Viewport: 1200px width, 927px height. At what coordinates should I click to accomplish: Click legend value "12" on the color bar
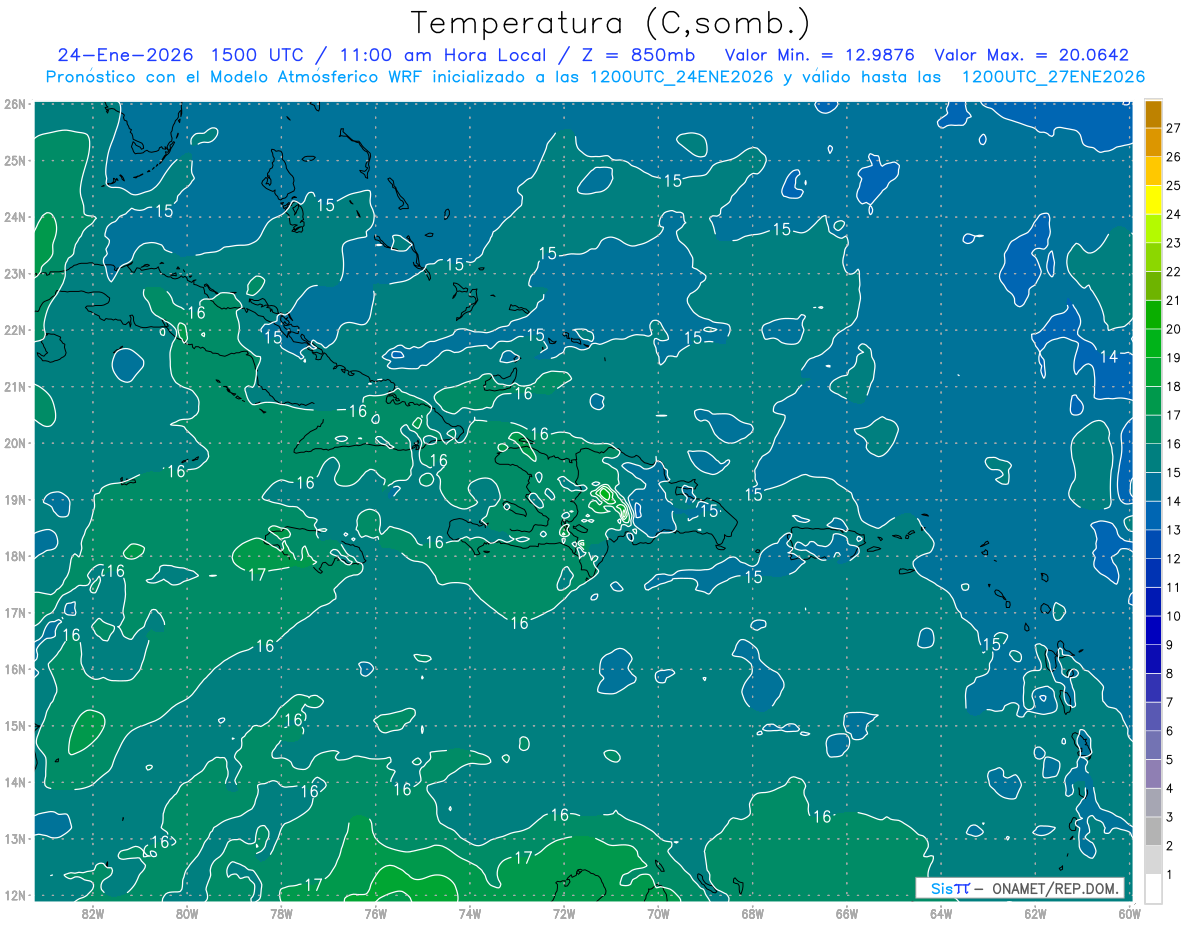click(1174, 559)
